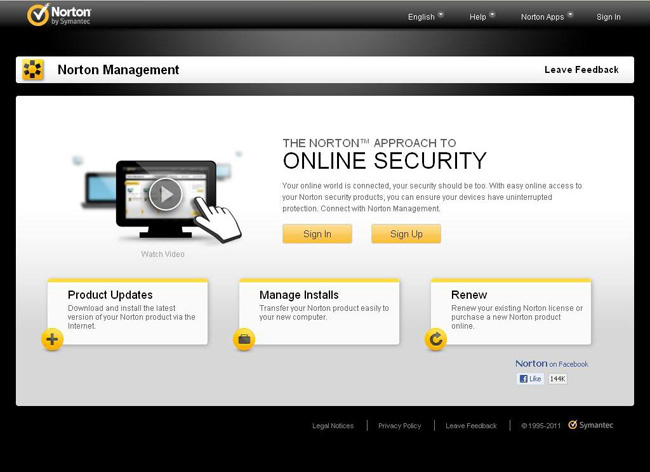Open the English language dropdown

coord(426,17)
